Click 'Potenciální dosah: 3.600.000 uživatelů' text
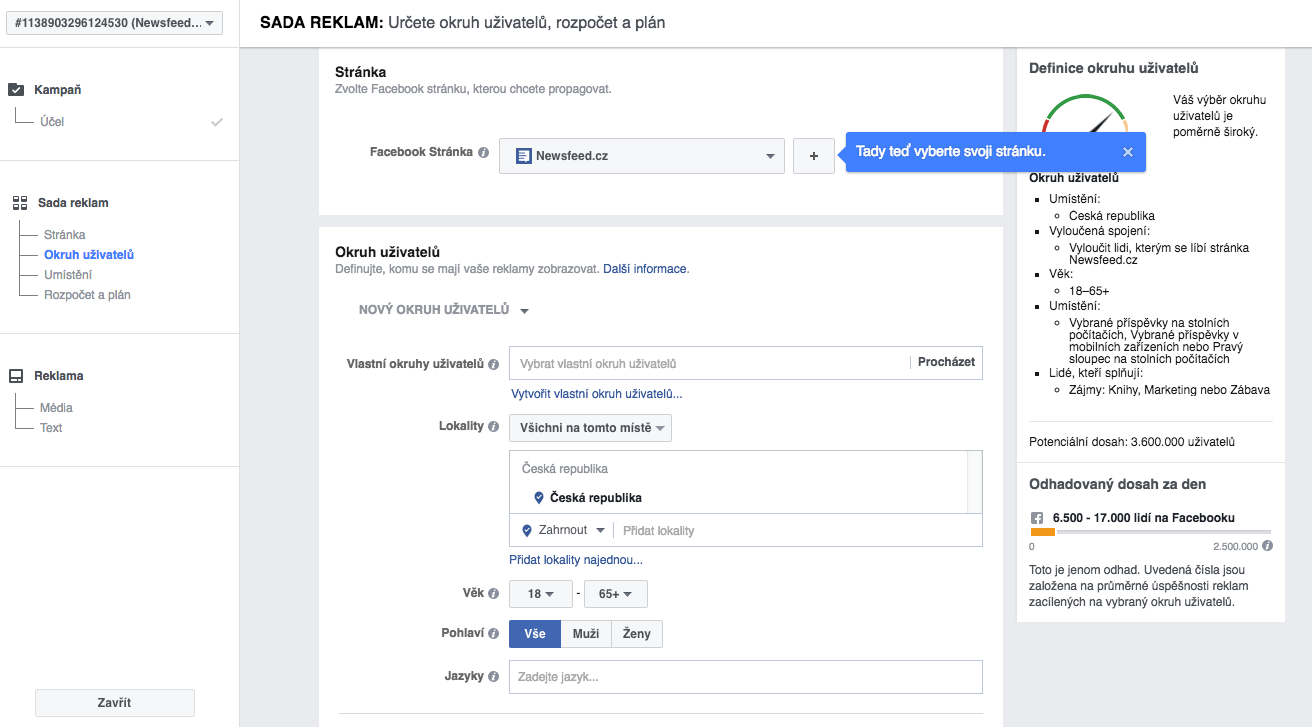The width and height of the screenshot is (1312, 727). (1132, 442)
